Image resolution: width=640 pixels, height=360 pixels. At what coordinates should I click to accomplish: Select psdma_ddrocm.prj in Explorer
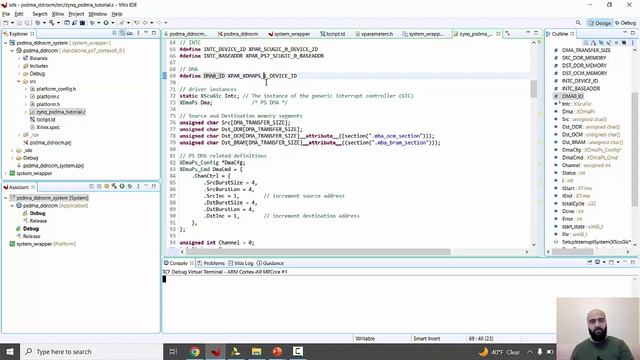pos(50,143)
